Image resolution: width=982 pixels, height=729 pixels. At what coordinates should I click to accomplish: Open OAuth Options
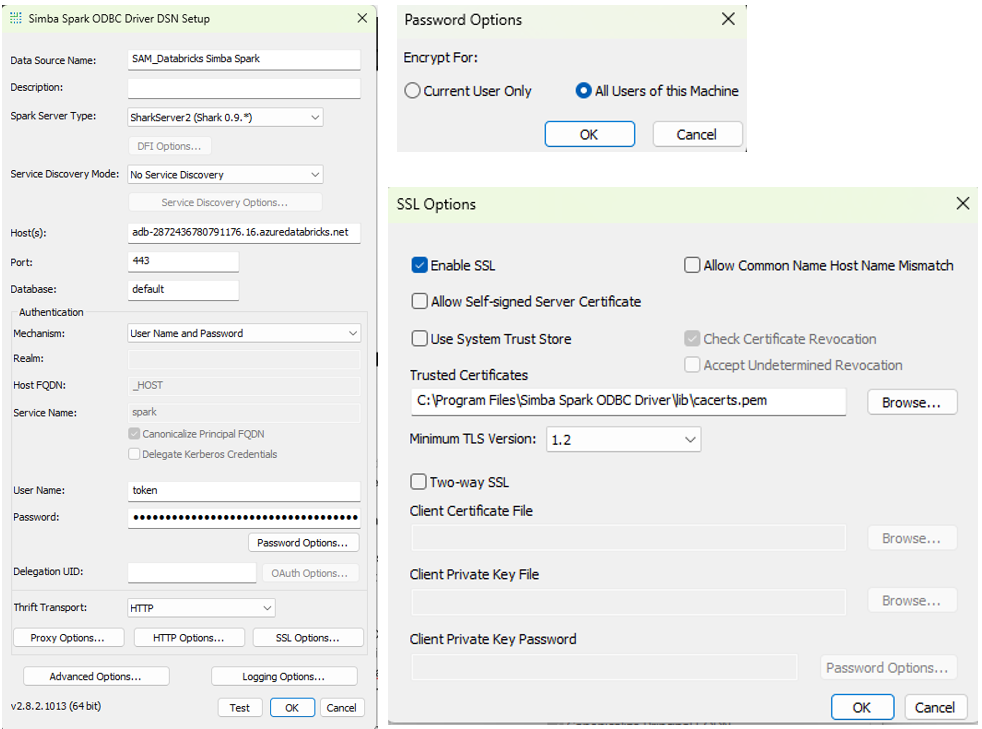pyautogui.click(x=311, y=573)
